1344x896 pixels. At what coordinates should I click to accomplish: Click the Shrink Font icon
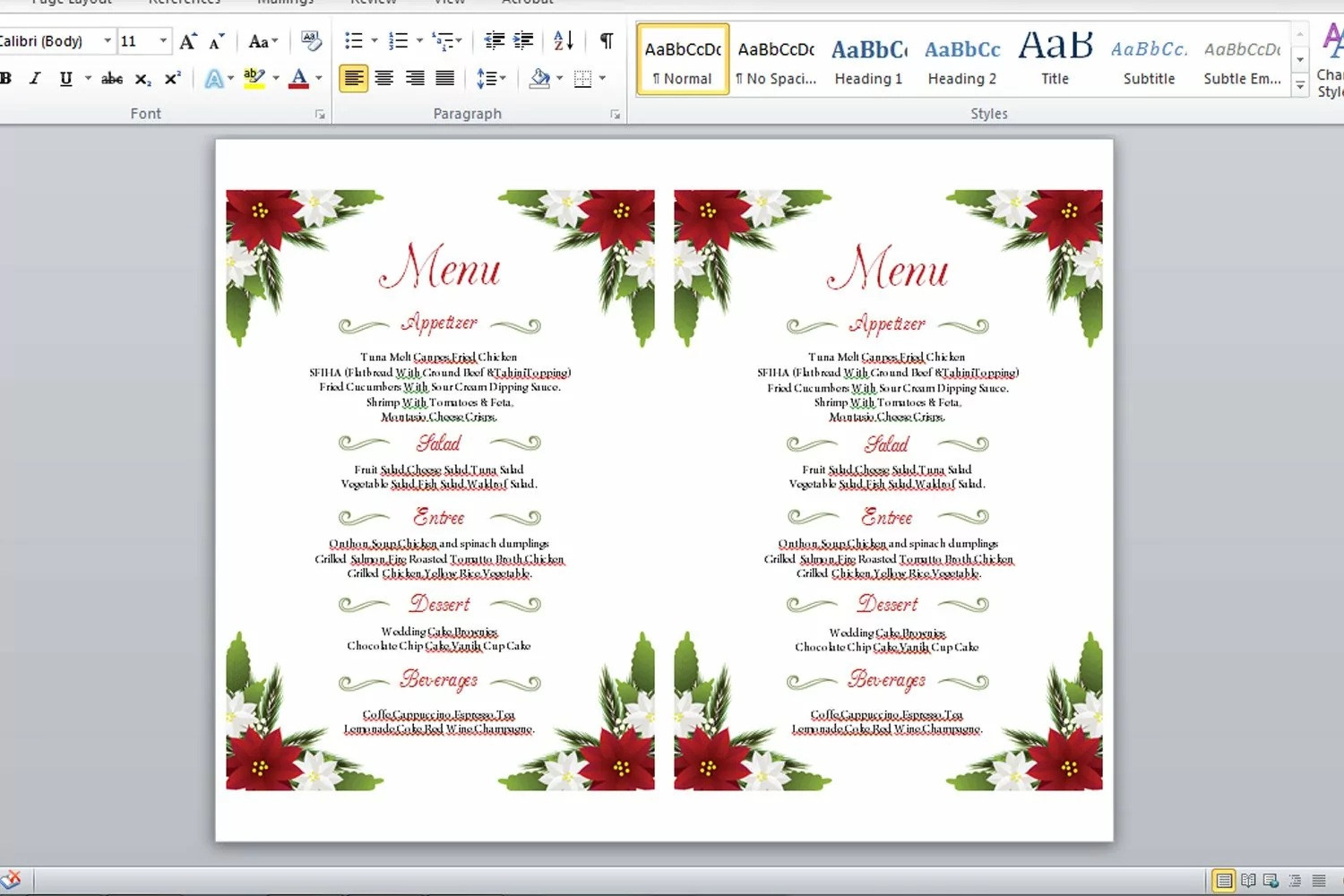point(216,41)
